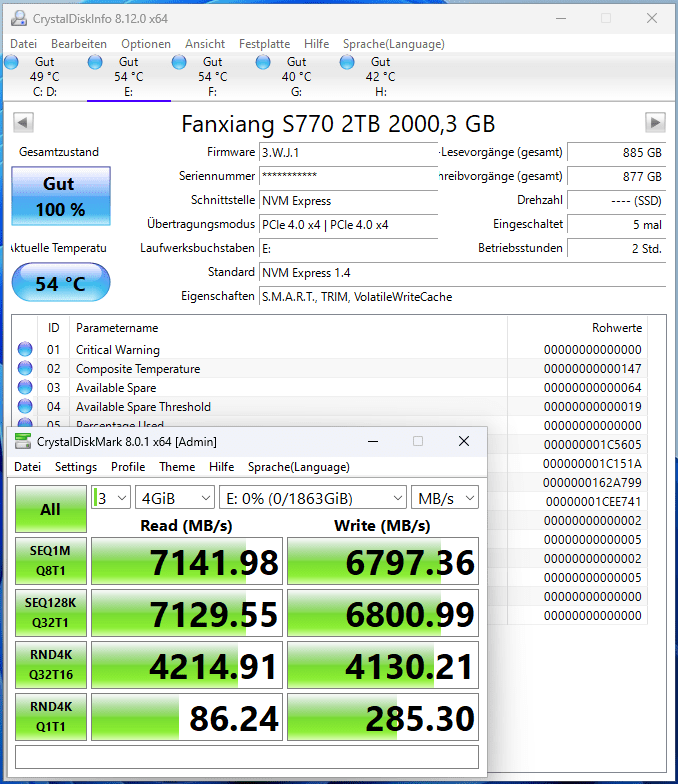Click the CrystalDiskInfo title bar app icon
678x784 pixels.
pyautogui.click(x=19, y=18)
